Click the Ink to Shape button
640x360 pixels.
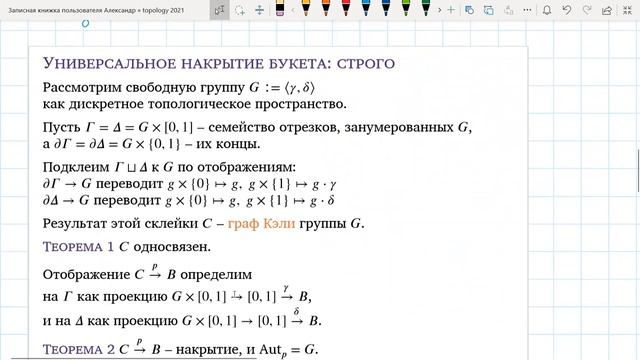click(x=489, y=10)
